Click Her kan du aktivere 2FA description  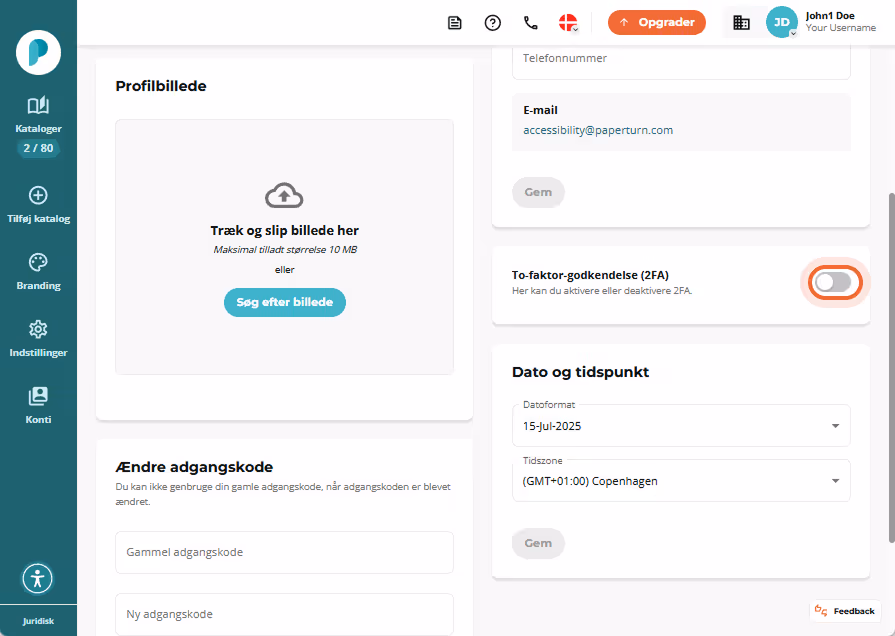coord(602,291)
